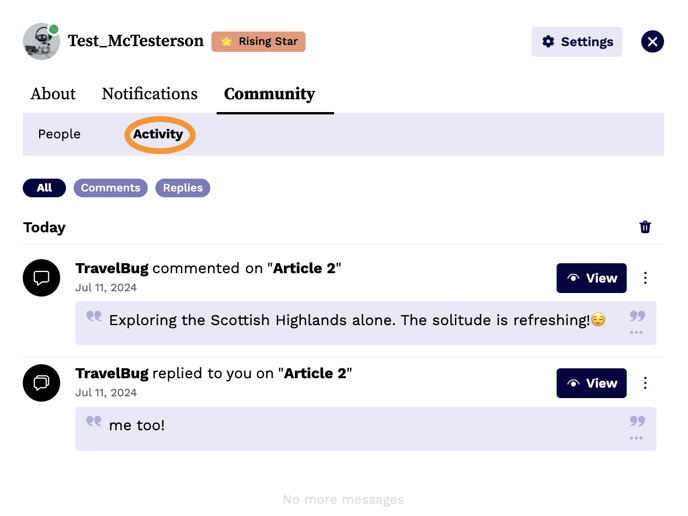Image resolution: width=688 pixels, height=516 pixels.
Task: Expand the ellipsis under the Scottish Highlands quote
Action: [636, 333]
